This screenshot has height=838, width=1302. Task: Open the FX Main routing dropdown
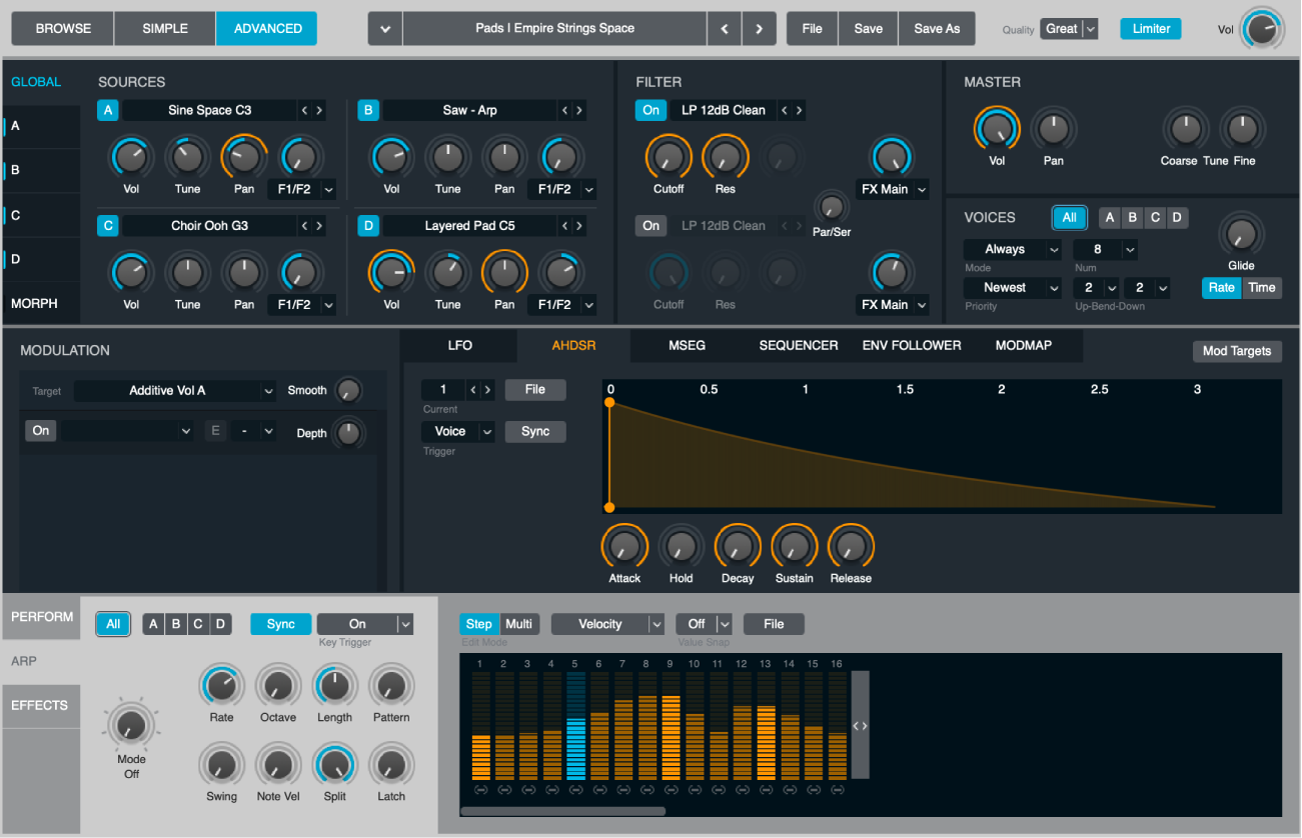coord(892,189)
